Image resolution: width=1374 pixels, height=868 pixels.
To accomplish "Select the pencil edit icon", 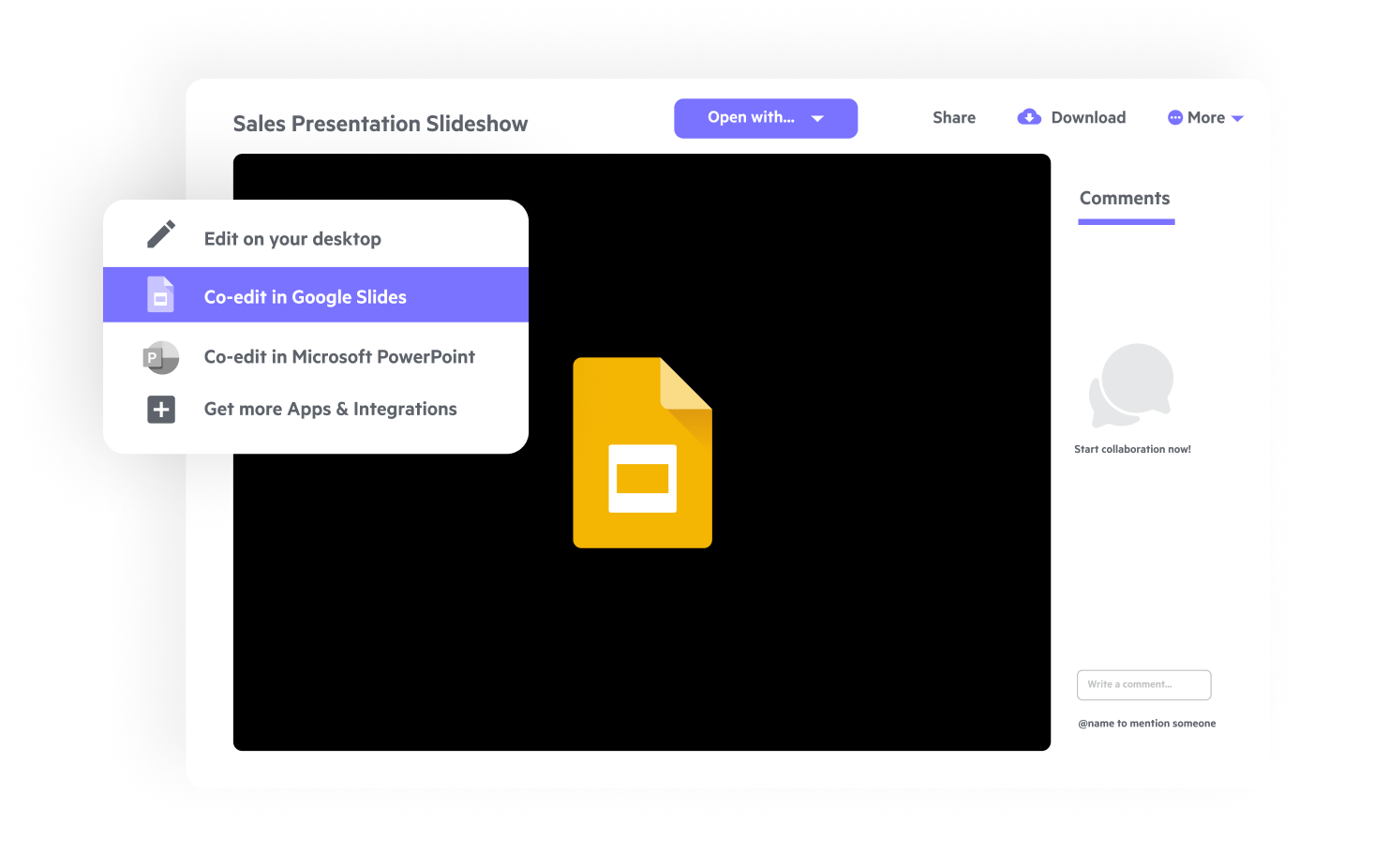I will pyautogui.click(x=160, y=233).
